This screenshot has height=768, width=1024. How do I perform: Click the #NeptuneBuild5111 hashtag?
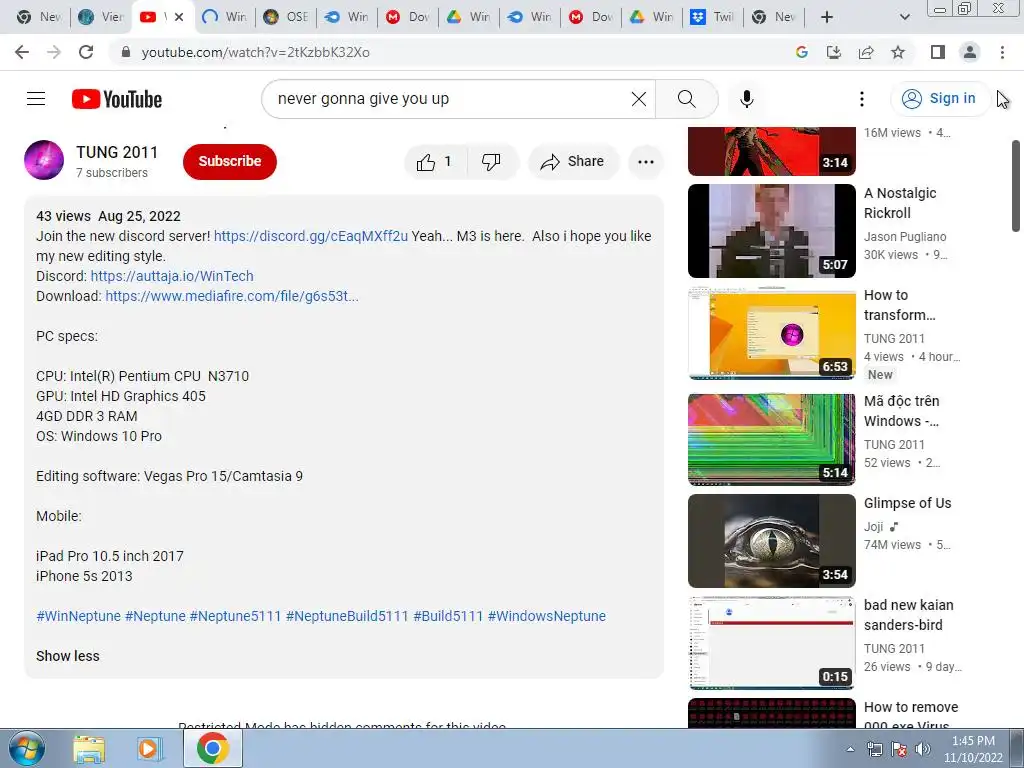(347, 616)
